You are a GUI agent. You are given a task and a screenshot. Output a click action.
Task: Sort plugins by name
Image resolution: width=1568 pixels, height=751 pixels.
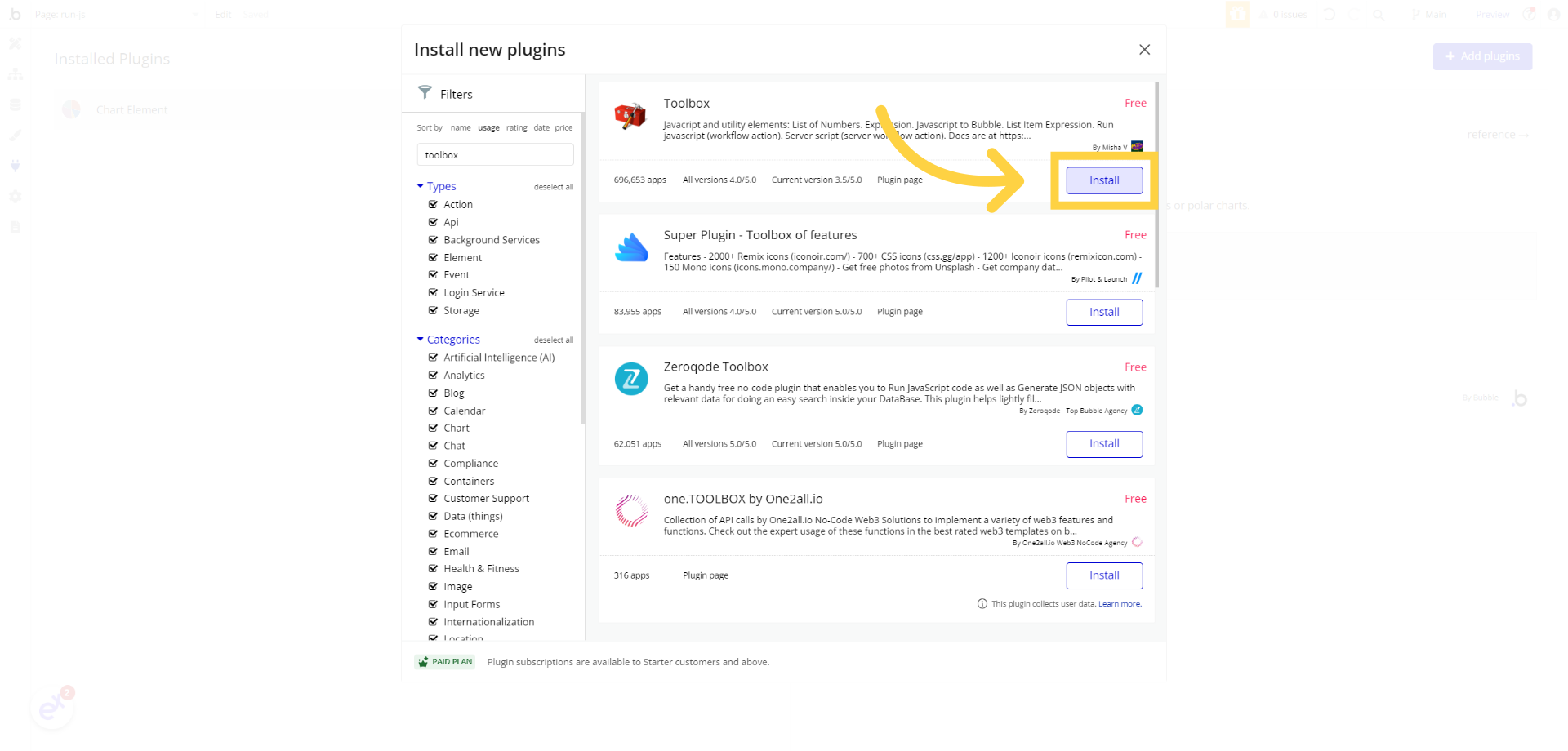tap(461, 127)
